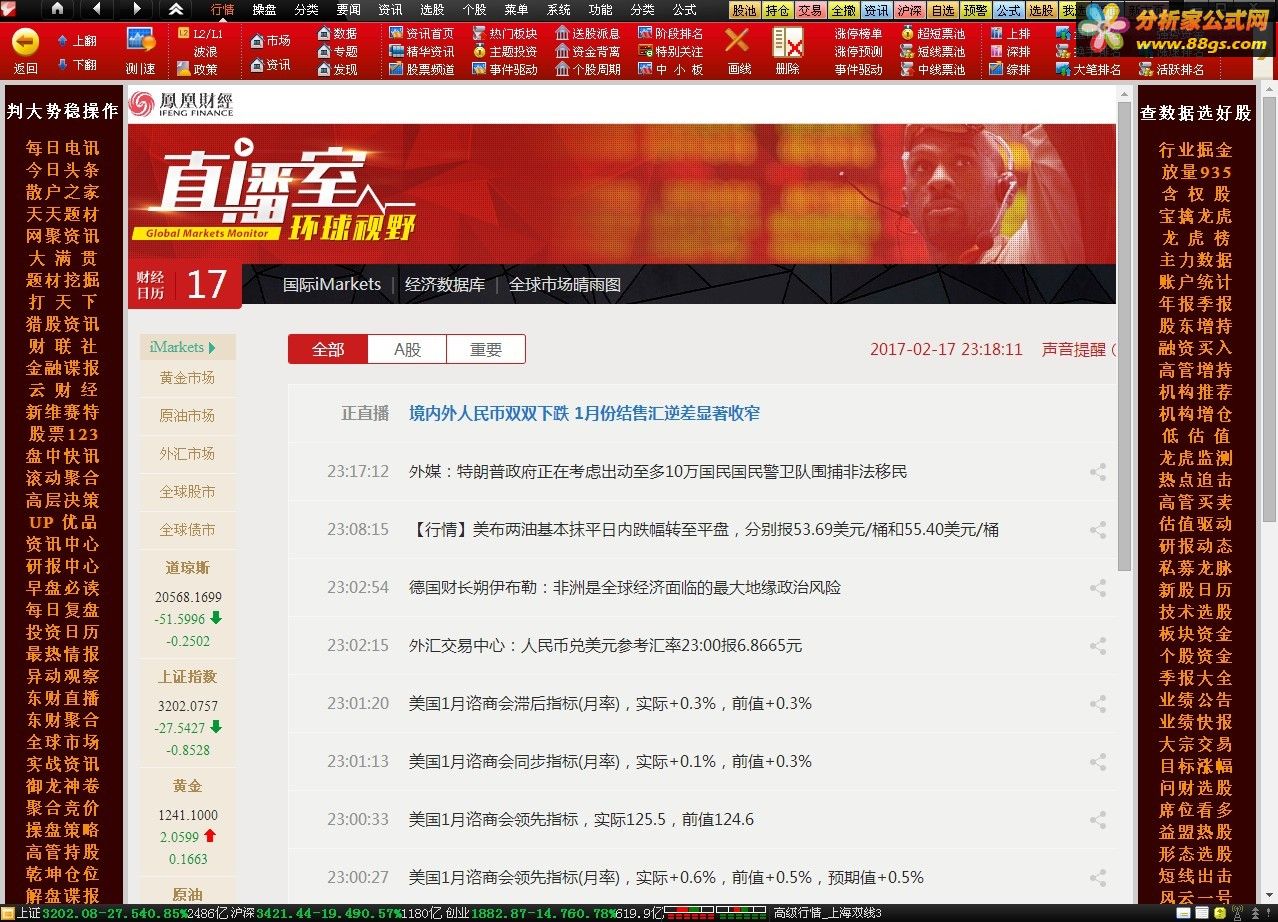Open the 系统 menu
Viewport: 1278px width, 922px height.
coord(558,10)
